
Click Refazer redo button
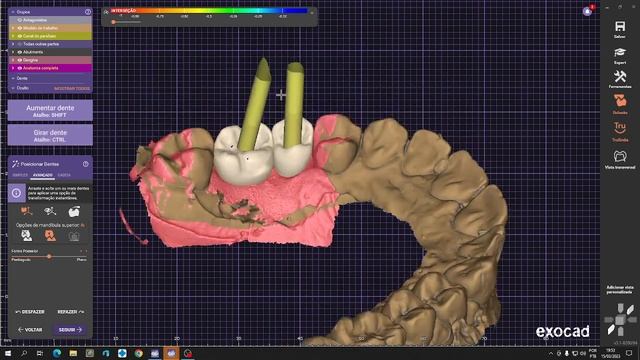click(x=71, y=312)
